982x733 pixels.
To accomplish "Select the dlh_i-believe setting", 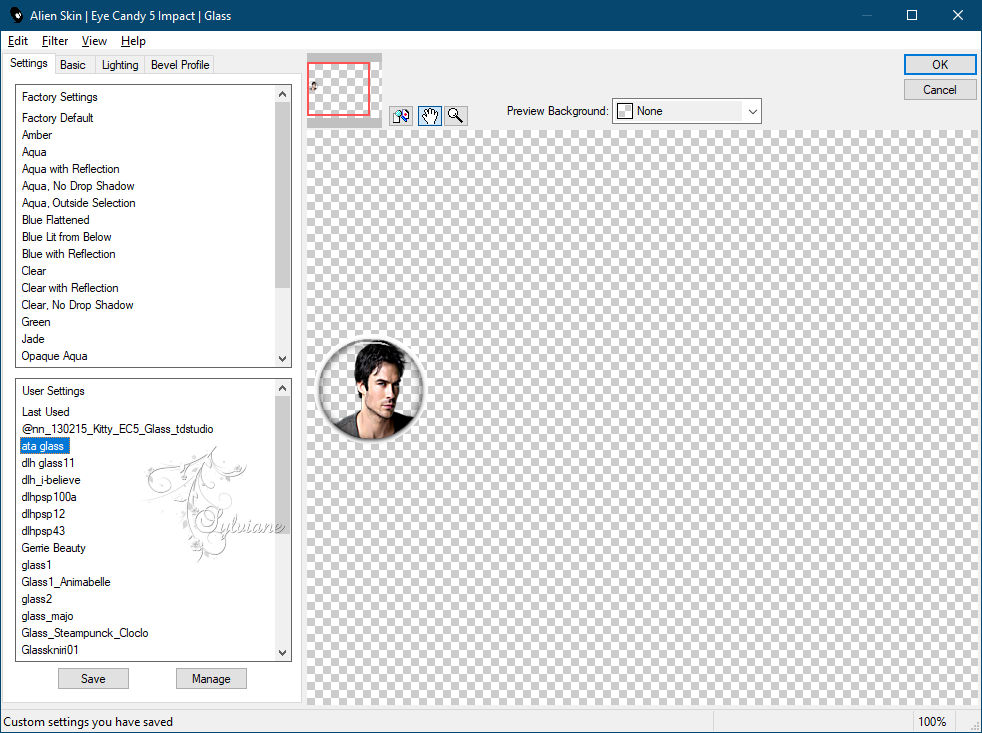I will click(51, 479).
